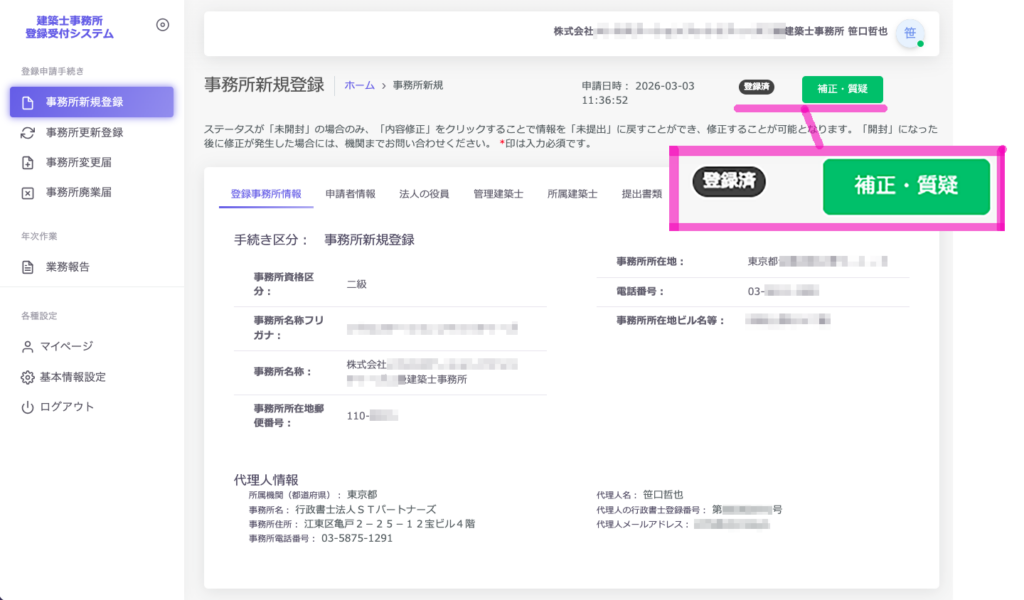This screenshot has width=1024, height=600.
Task: Switch to the 法人の役員 tab
Action: (424, 194)
